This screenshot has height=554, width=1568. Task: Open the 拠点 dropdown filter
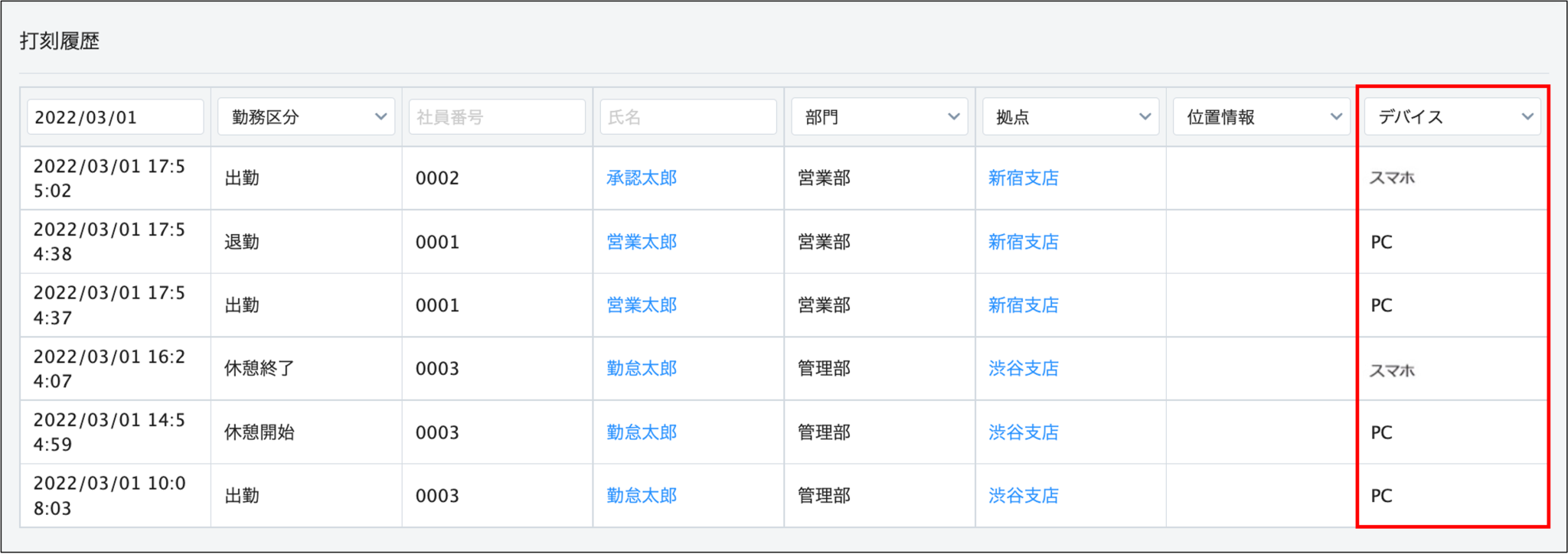point(1070,117)
